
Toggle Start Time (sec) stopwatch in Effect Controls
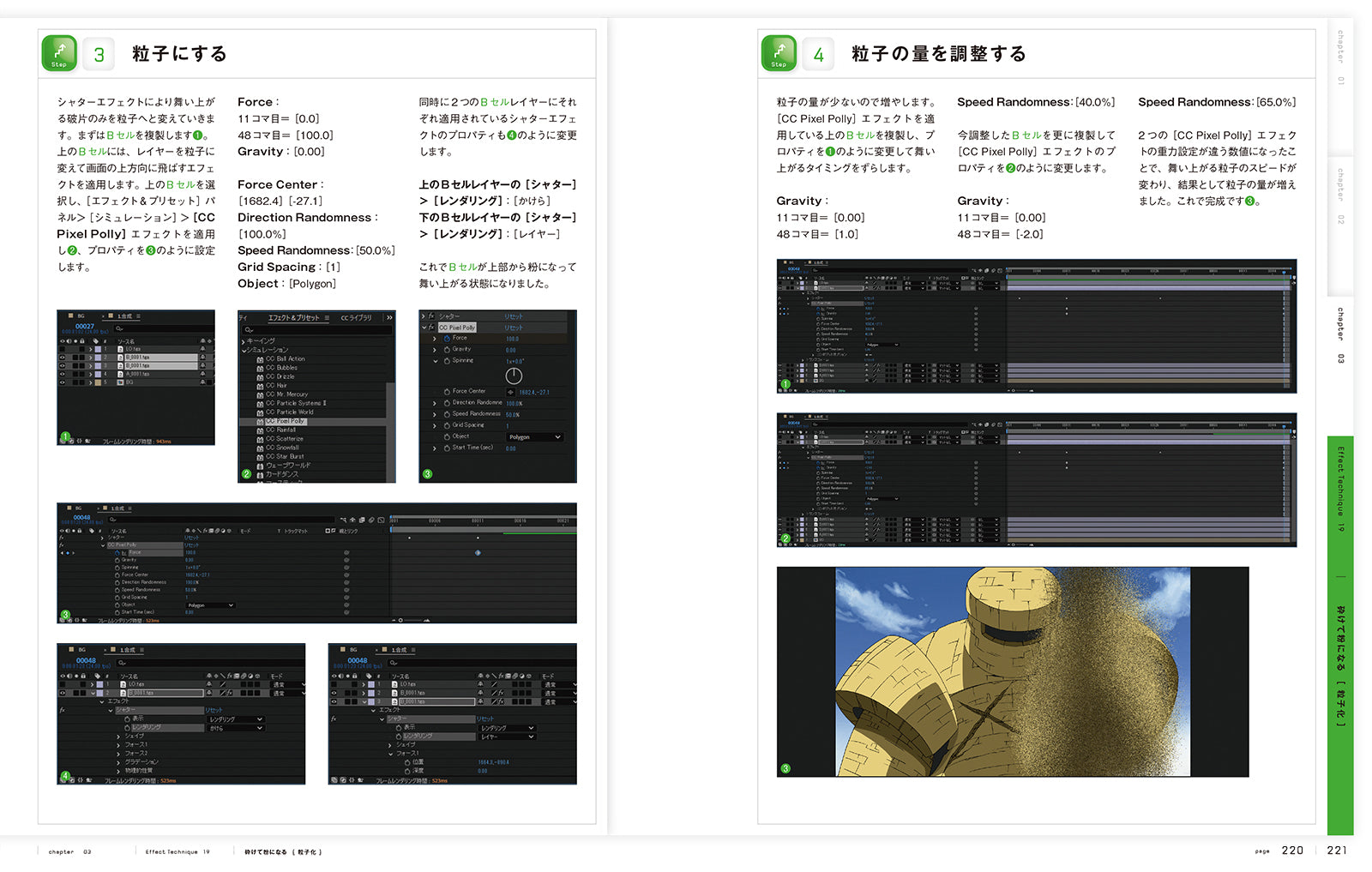point(447,448)
